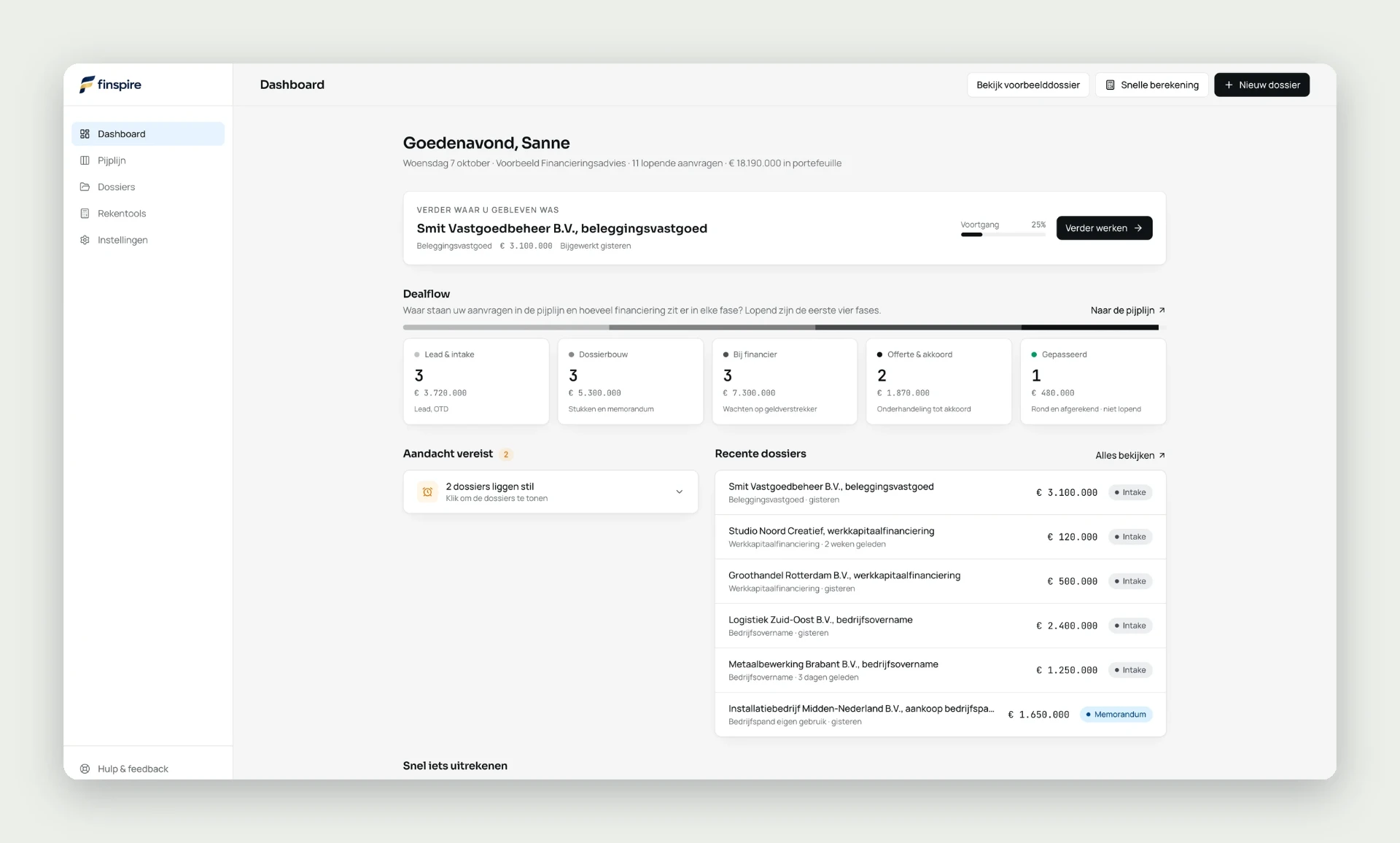1400x843 pixels.
Task: Open the Dossierbouw phase card
Action: pos(630,381)
